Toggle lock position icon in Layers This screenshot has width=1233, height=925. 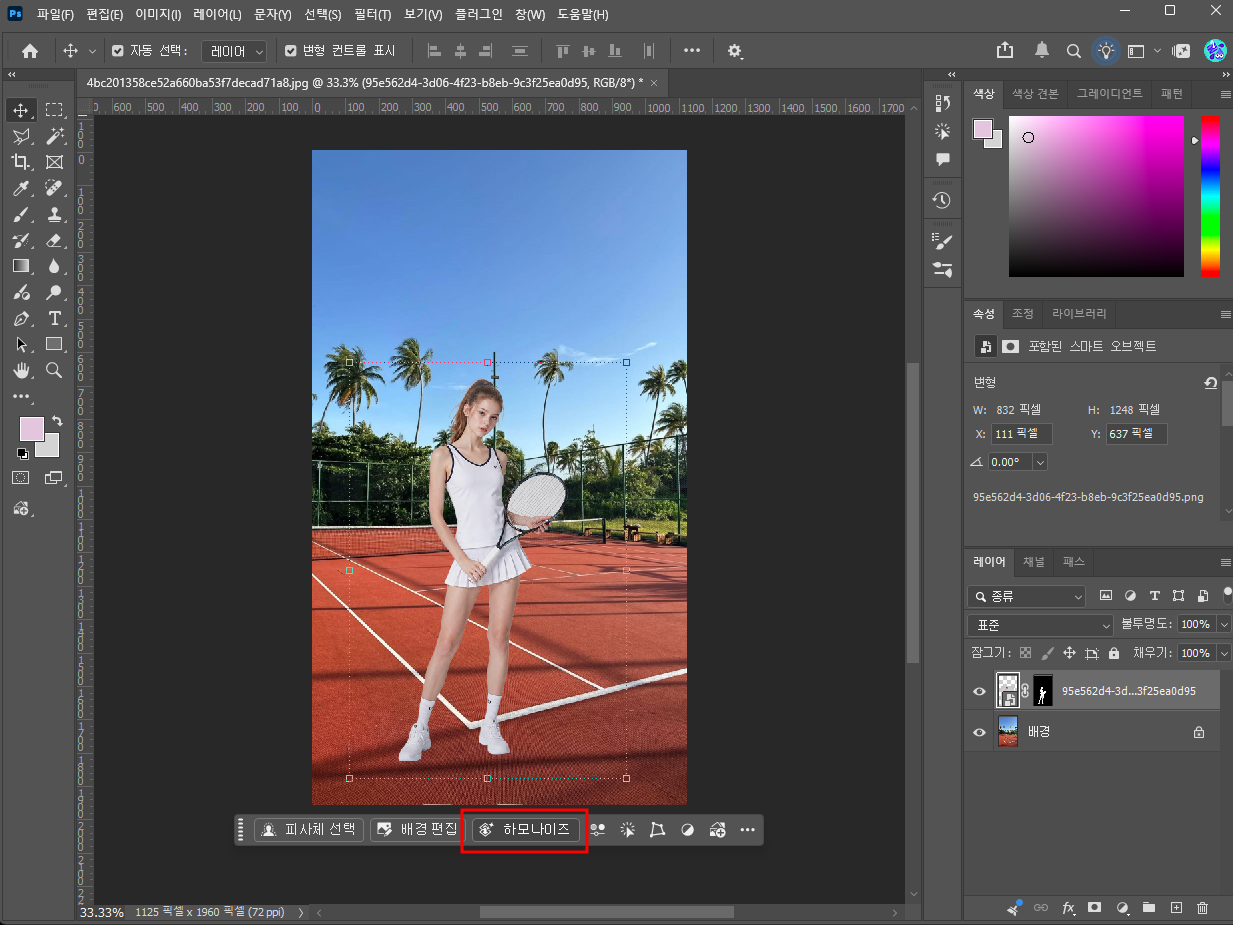[x=1069, y=653]
